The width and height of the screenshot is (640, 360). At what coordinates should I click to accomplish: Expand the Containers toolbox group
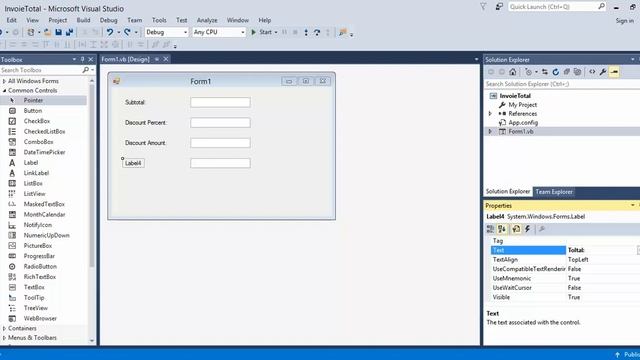click(4, 329)
